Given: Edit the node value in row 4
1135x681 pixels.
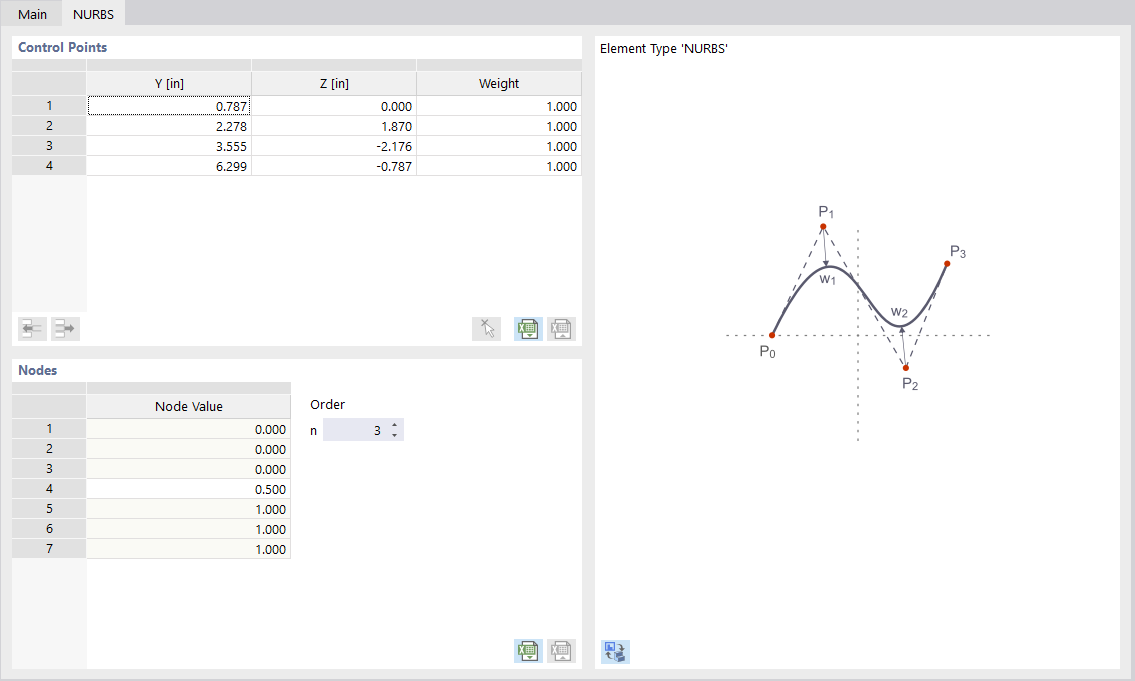Looking at the screenshot, I should click(x=188, y=488).
